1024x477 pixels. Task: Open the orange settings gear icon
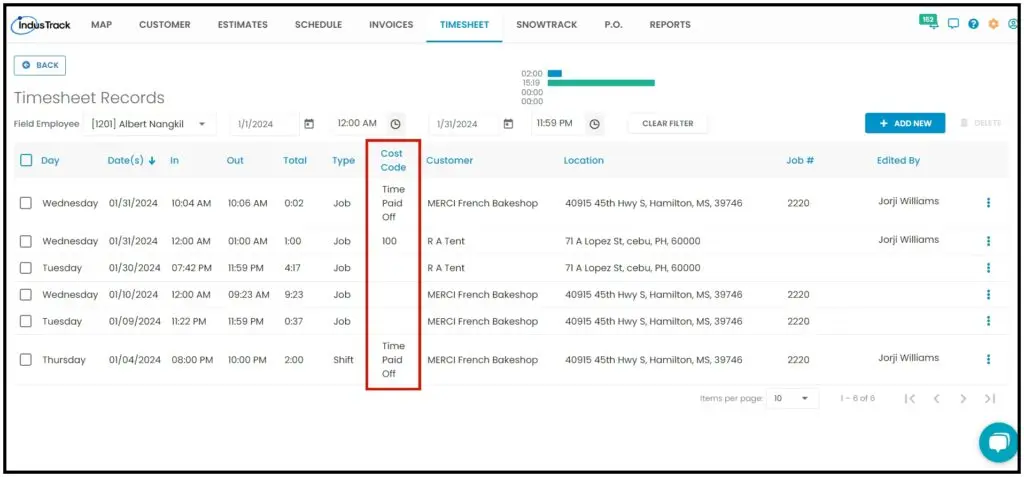[993, 24]
